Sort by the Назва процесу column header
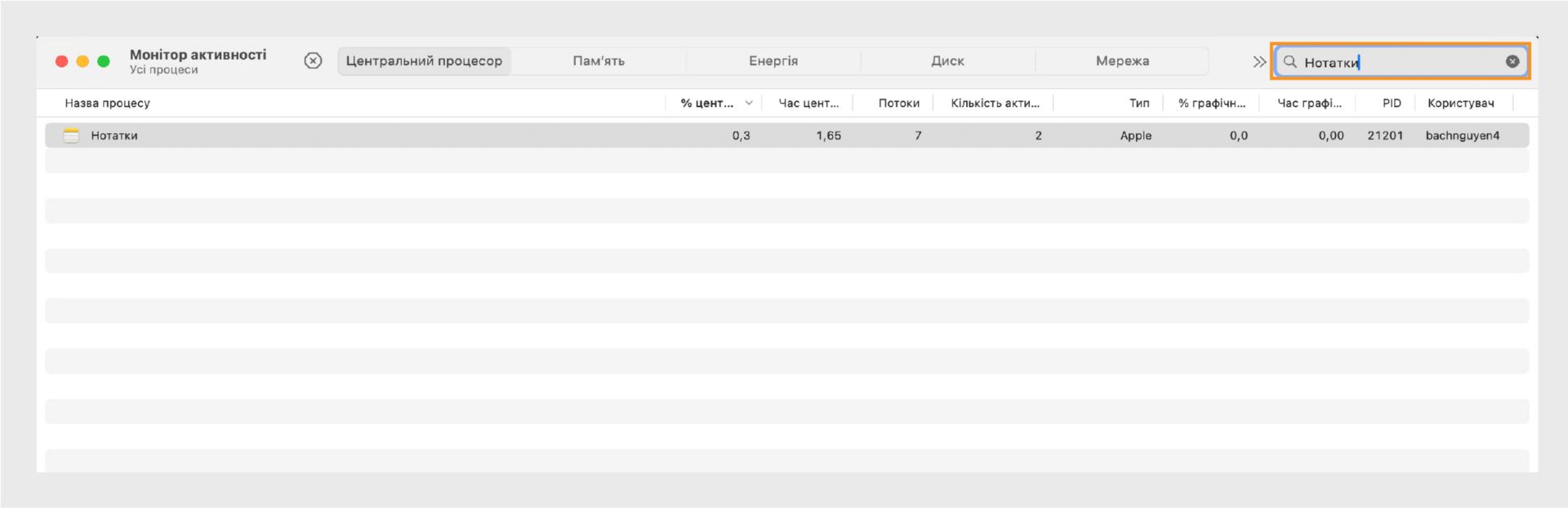Screen dimensions: 1568x508 tap(108, 103)
